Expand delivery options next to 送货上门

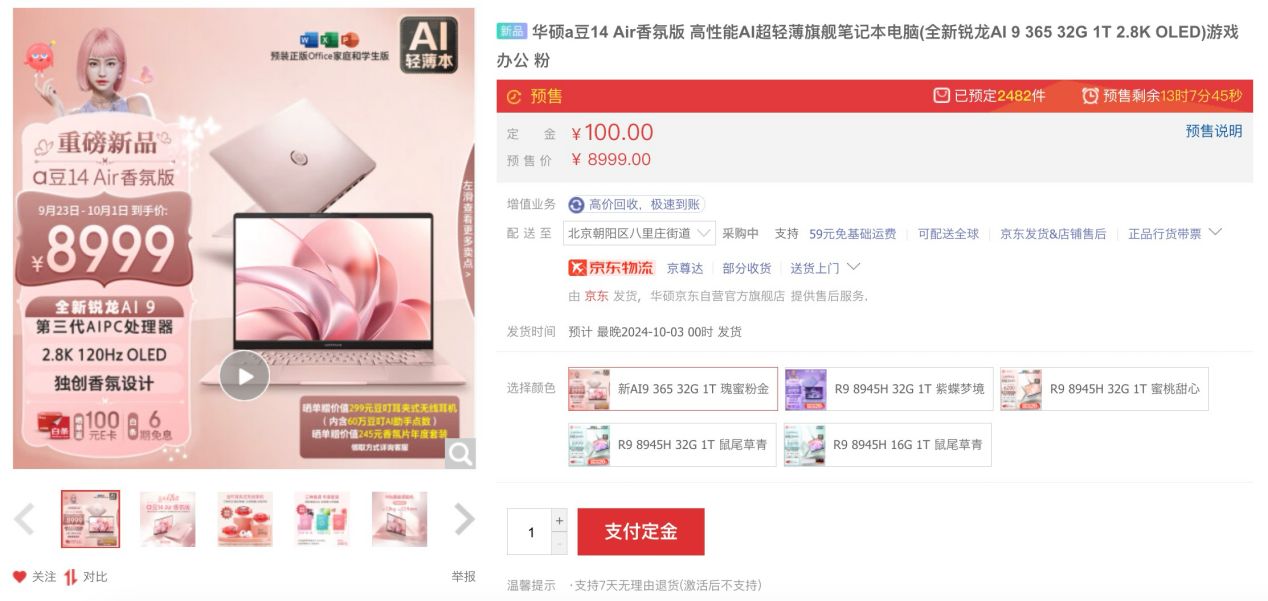coord(853,267)
